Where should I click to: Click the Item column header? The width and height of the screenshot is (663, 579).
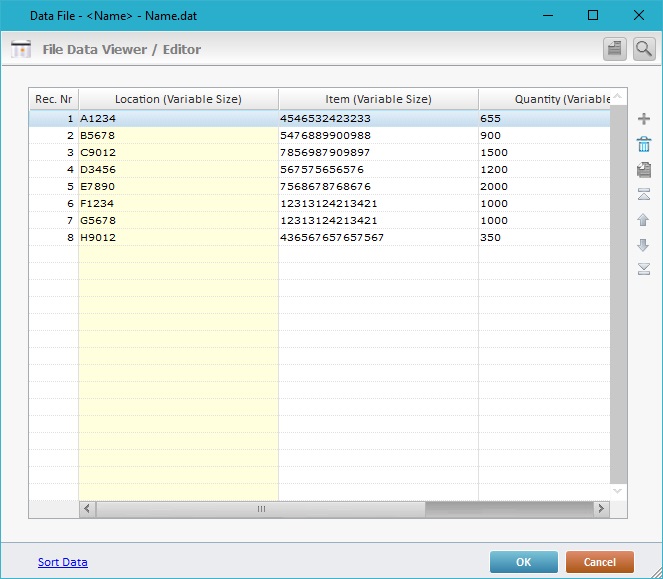pyautogui.click(x=378, y=99)
